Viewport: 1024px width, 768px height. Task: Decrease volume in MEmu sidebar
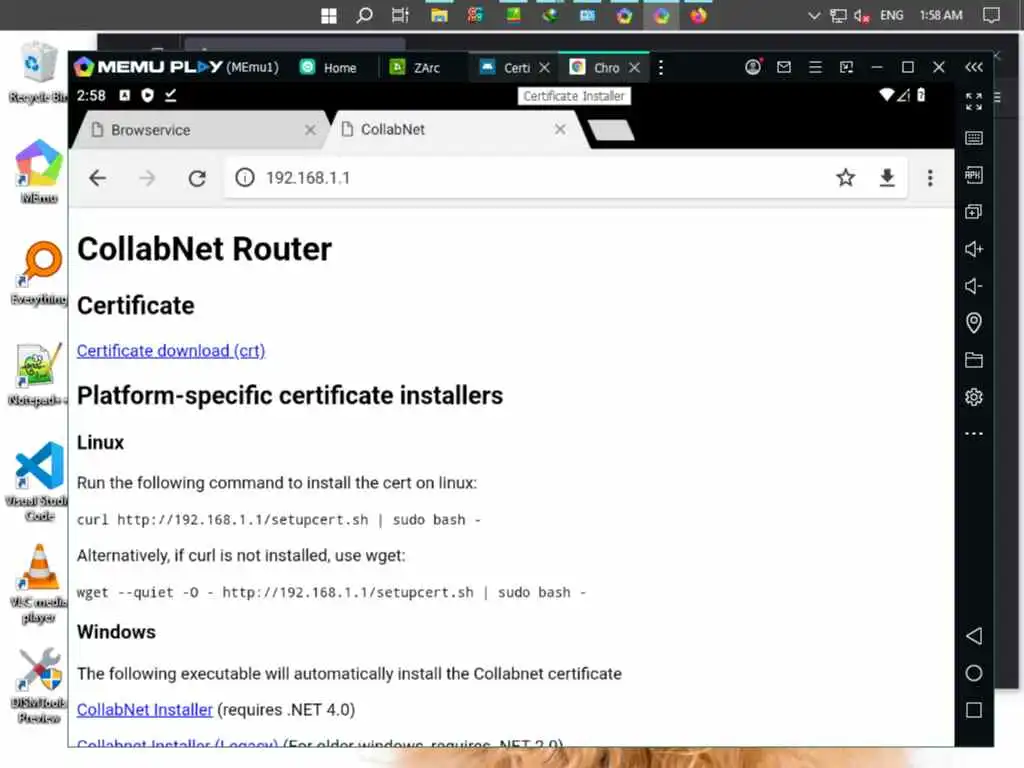pos(974,286)
